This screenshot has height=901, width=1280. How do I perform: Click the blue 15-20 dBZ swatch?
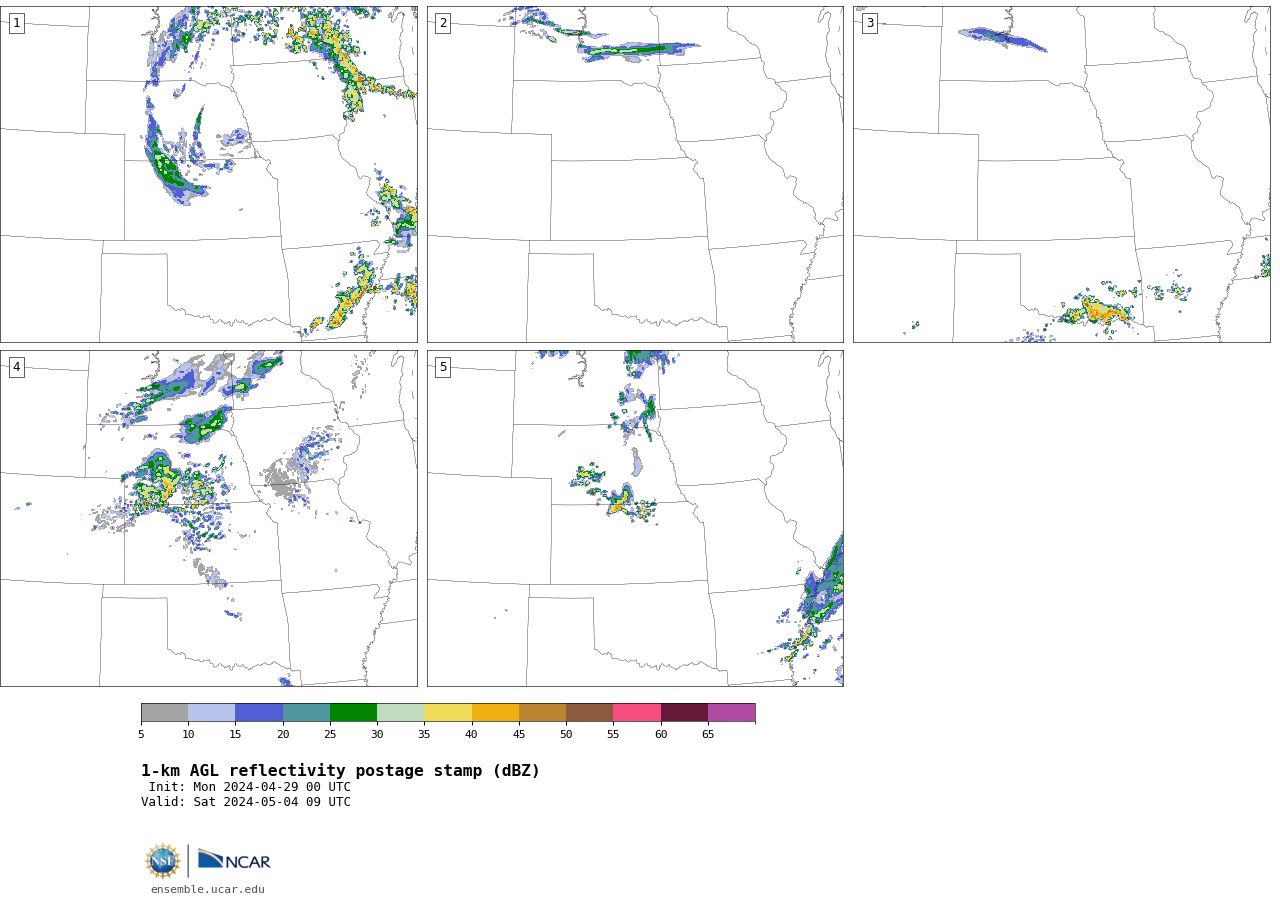point(259,713)
